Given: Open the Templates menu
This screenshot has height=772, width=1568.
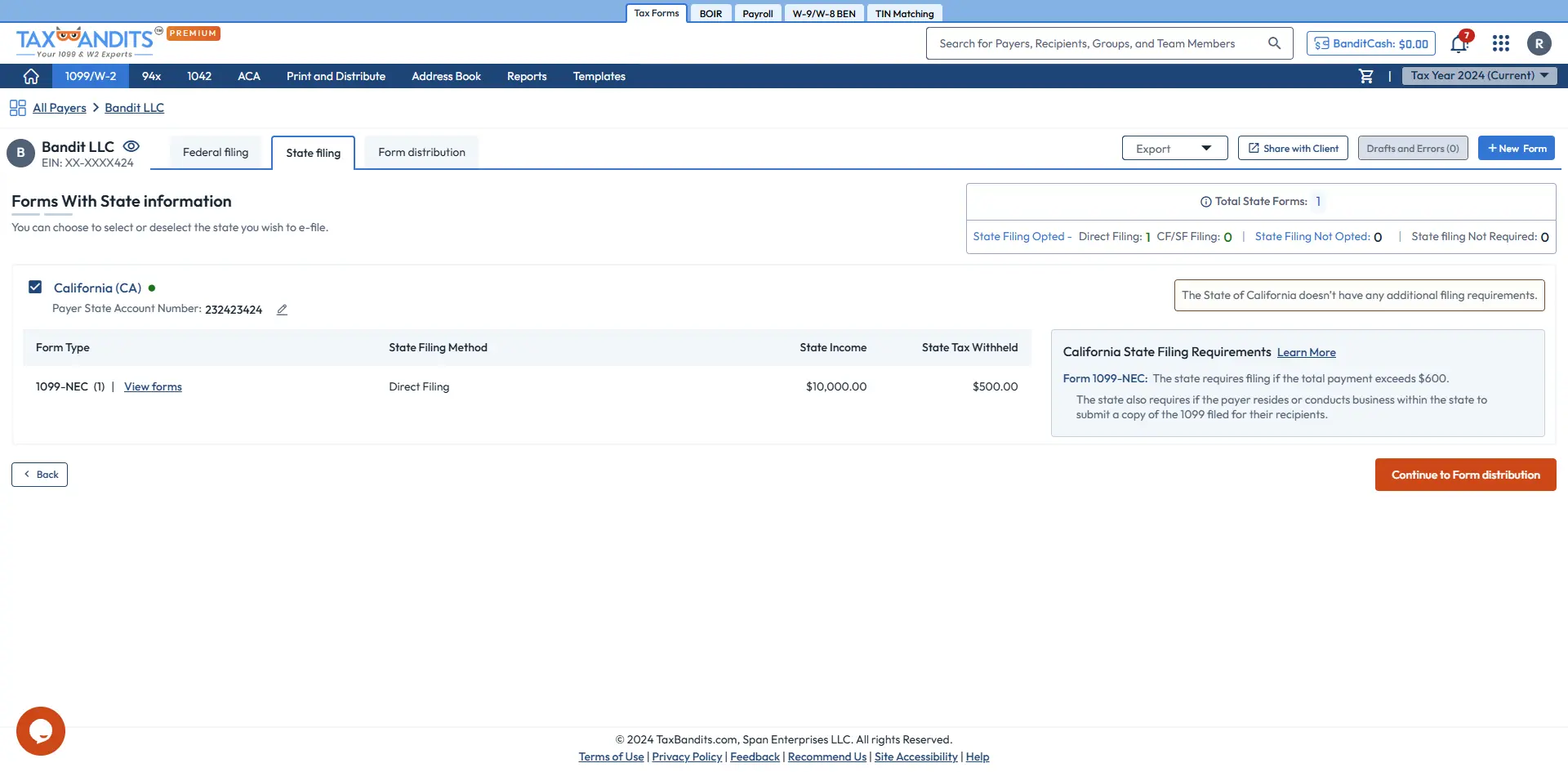Looking at the screenshot, I should [x=599, y=76].
